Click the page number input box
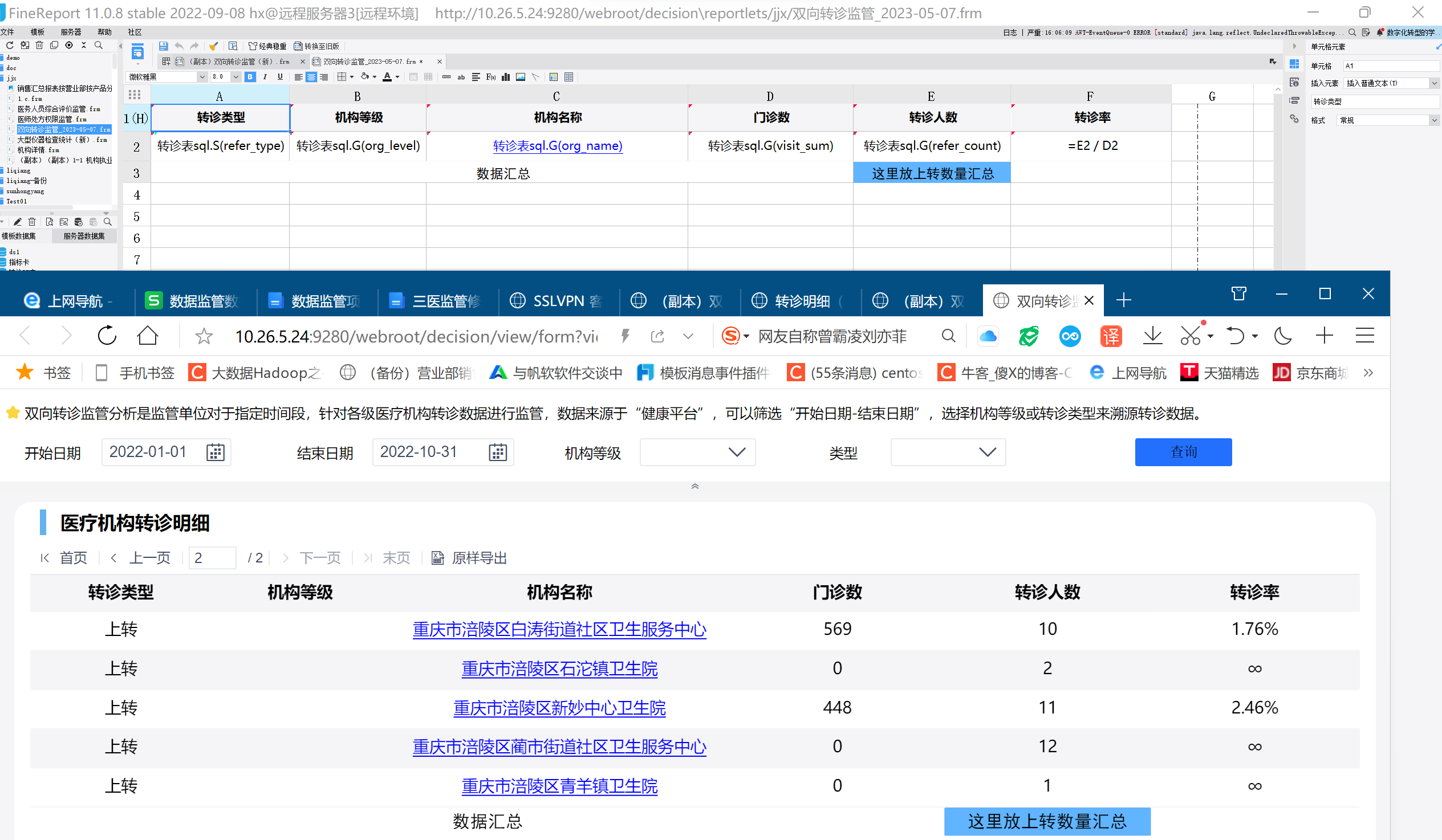The height and width of the screenshot is (840, 1442). [x=212, y=557]
